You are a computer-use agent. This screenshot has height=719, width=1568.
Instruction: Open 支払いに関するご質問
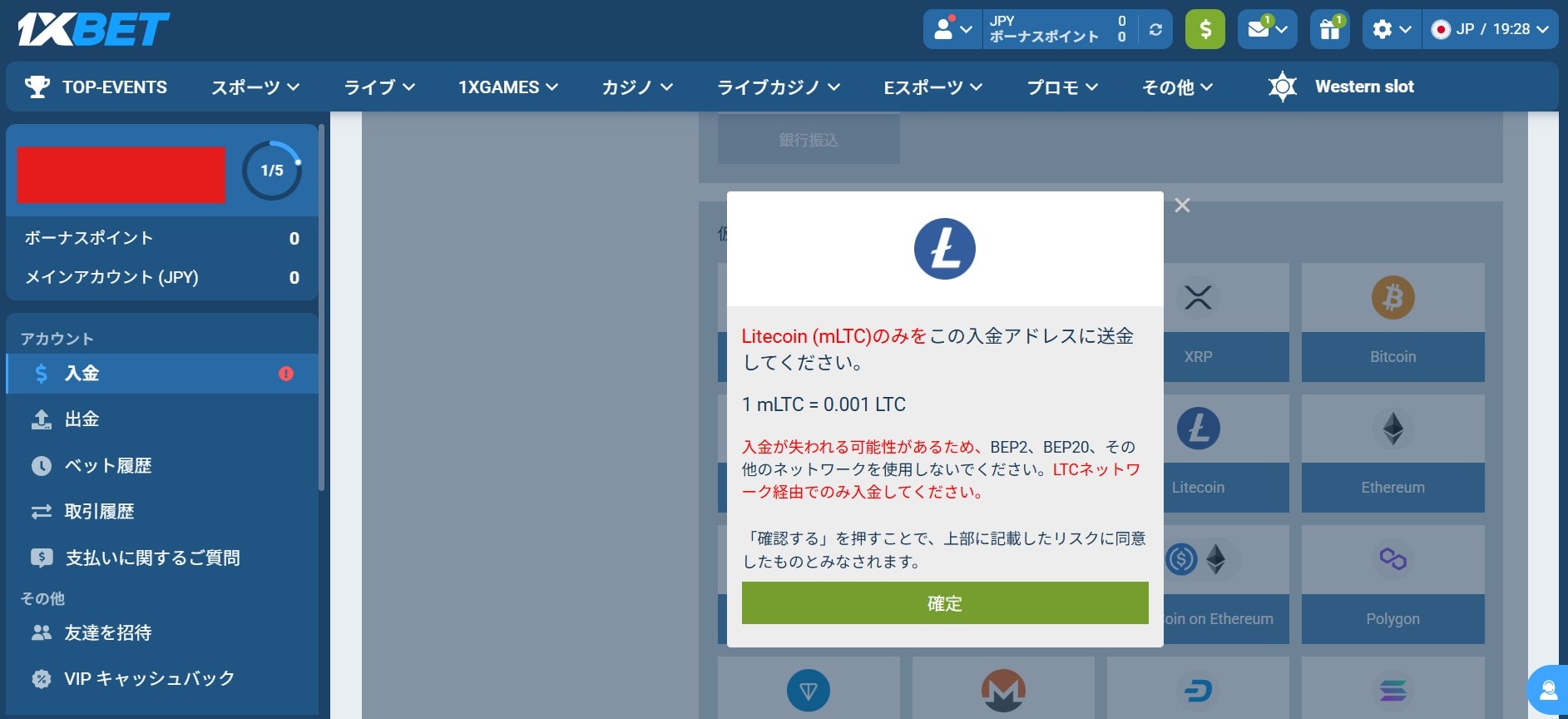[x=162, y=558]
